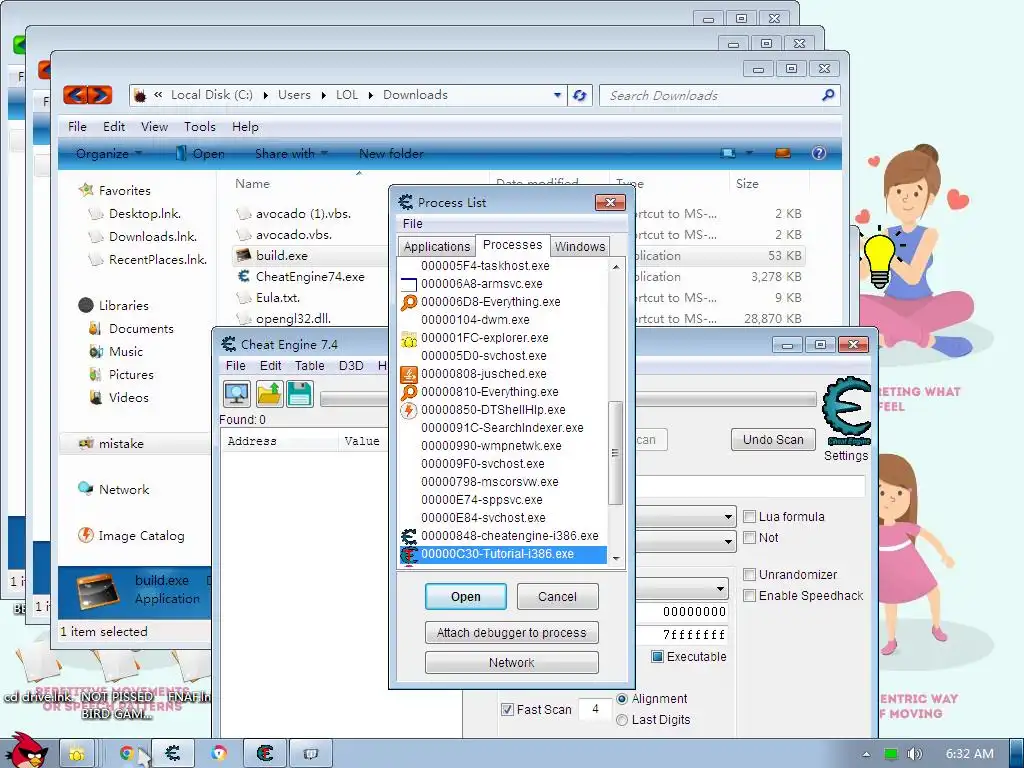
Task: Enable the Lua formula checkbox
Action: [x=750, y=517]
